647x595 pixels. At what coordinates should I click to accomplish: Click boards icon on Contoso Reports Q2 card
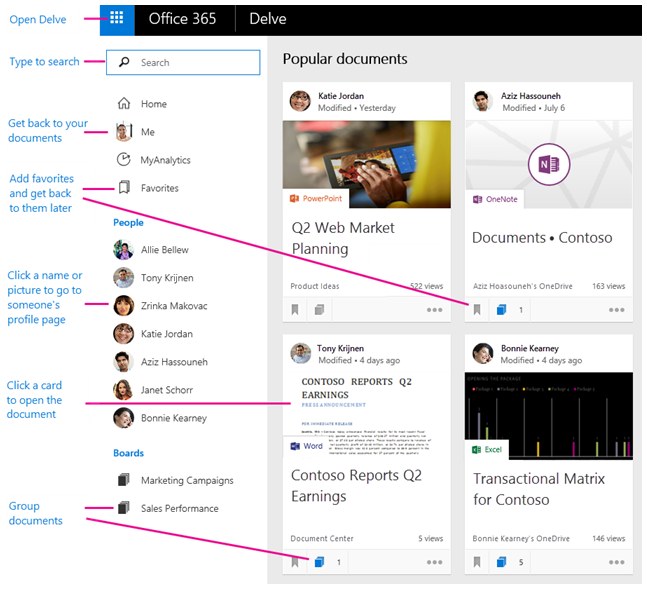coord(320,562)
